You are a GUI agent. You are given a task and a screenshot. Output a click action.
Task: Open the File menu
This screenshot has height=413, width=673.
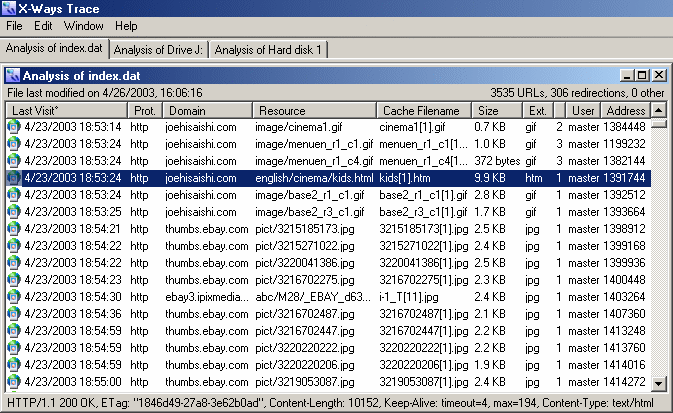tap(15, 26)
